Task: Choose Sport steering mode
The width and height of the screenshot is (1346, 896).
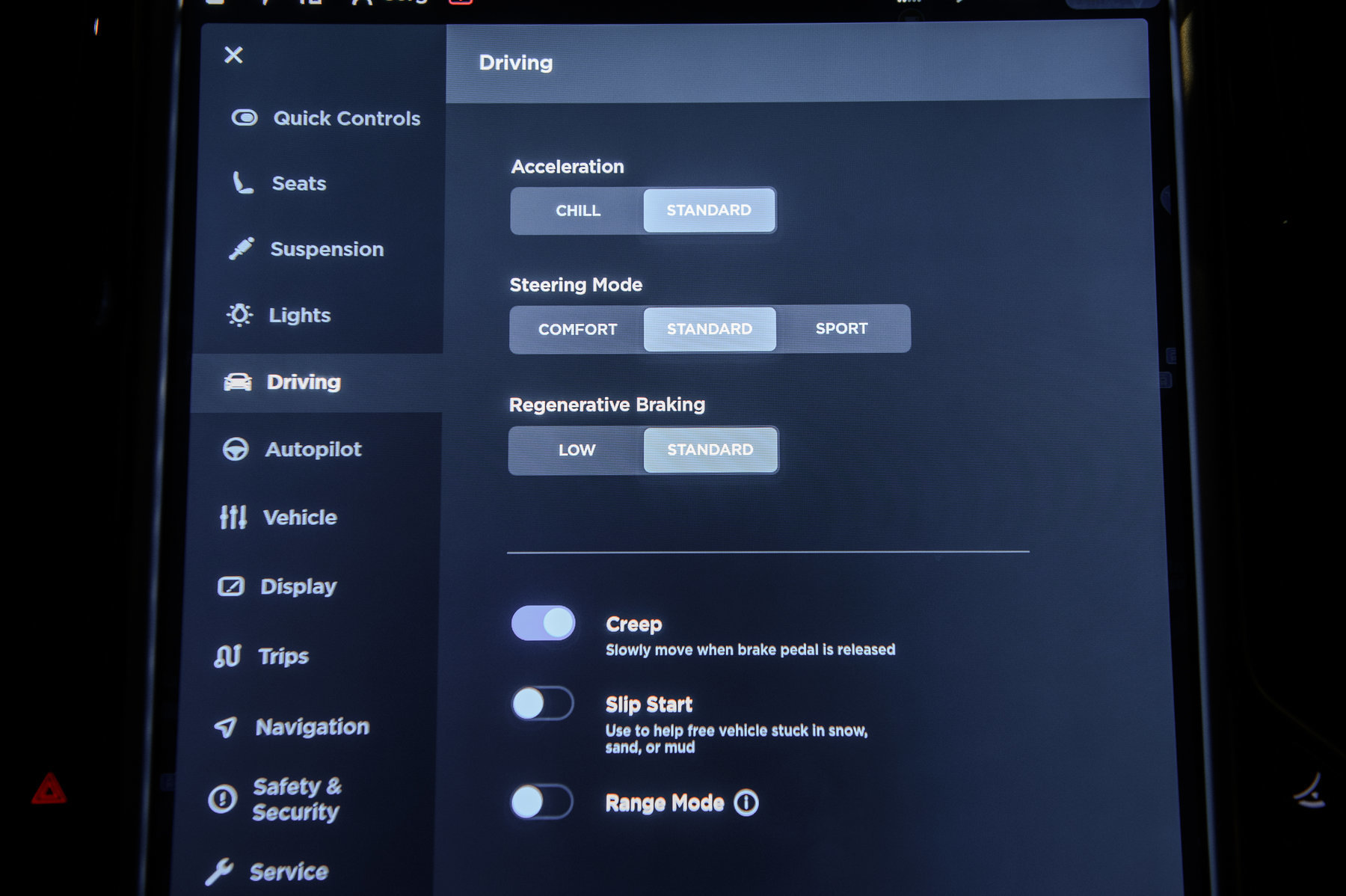Action: 841,328
